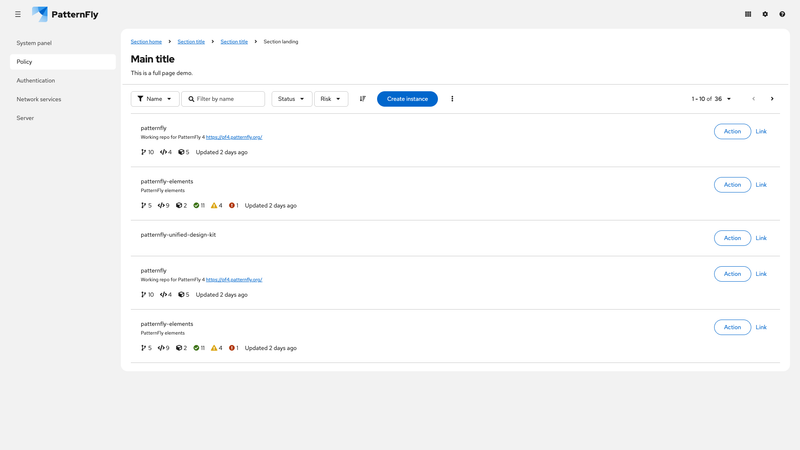This screenshot has width=800, height=450.
Task: Open the application launcher grid icon
Action: click(748, 14)
